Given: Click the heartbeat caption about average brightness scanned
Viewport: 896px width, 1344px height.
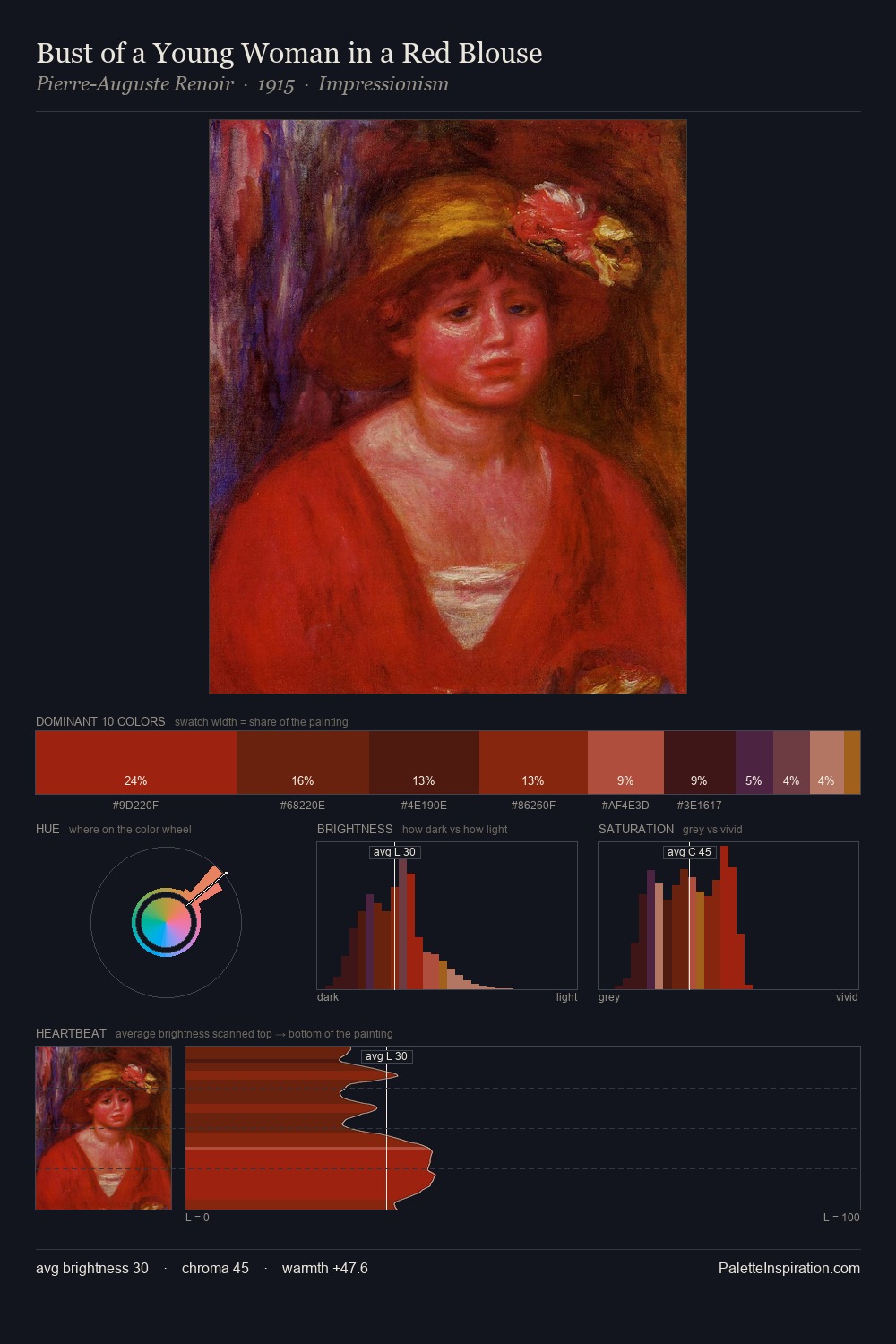Looking at the screenshot, I should (x=254, y=1033).
